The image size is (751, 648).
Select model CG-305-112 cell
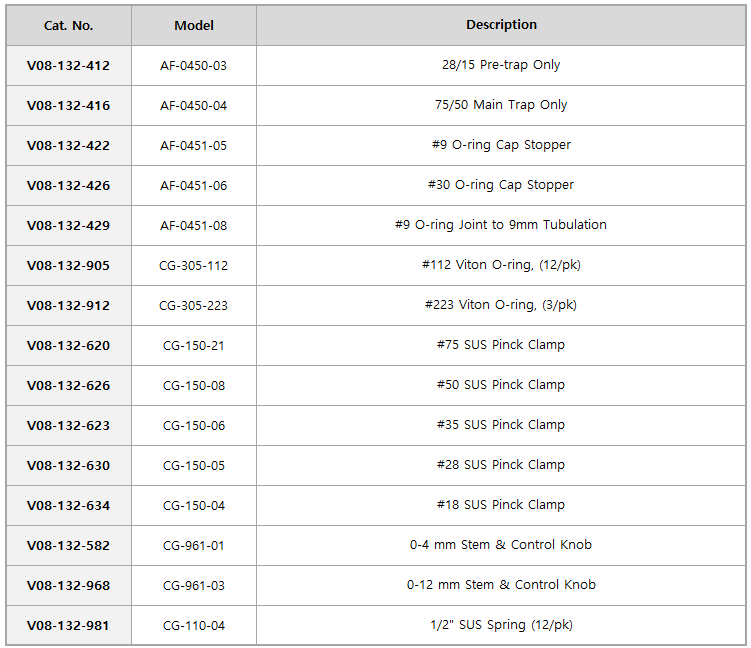point(193,265)
